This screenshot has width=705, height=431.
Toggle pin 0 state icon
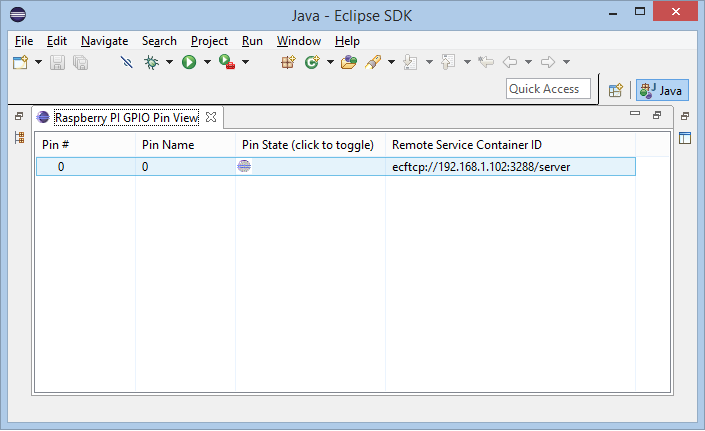click(244, 166)
